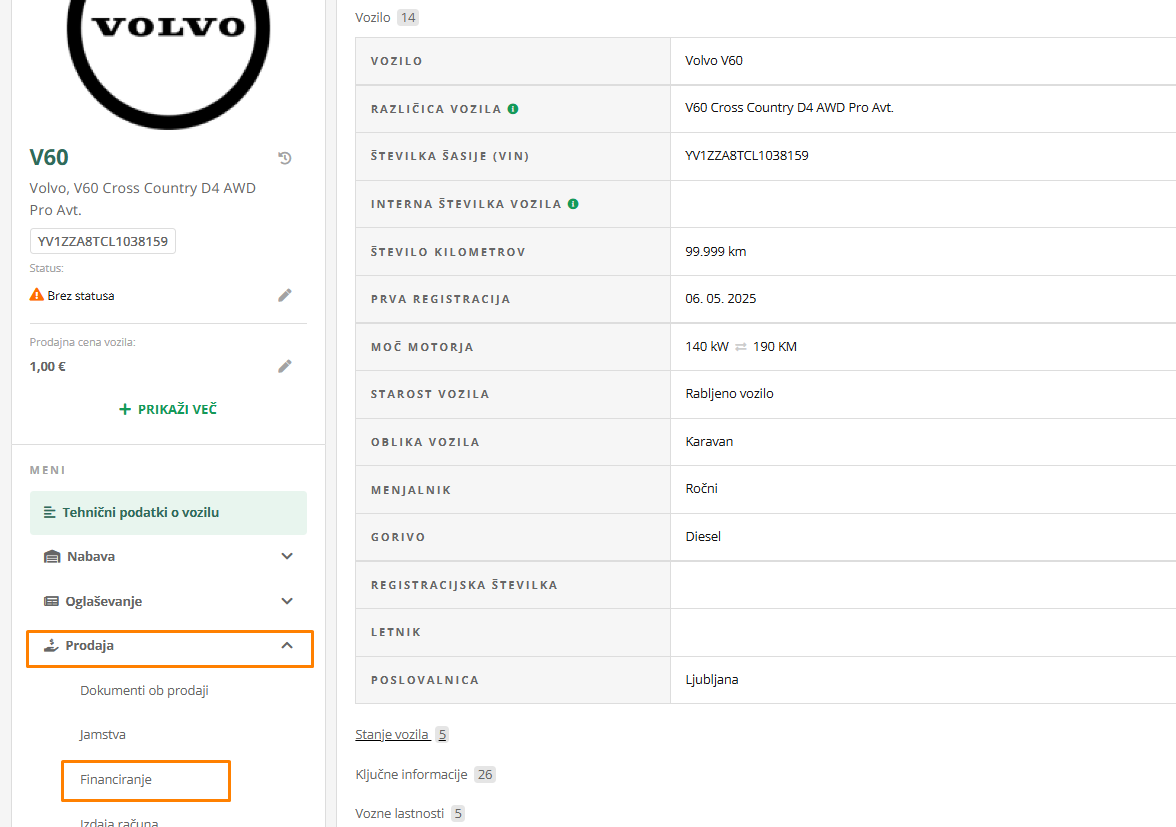Collapse the Prodaja menu chevron
The image size is (1176, 827).
(286, 646)
